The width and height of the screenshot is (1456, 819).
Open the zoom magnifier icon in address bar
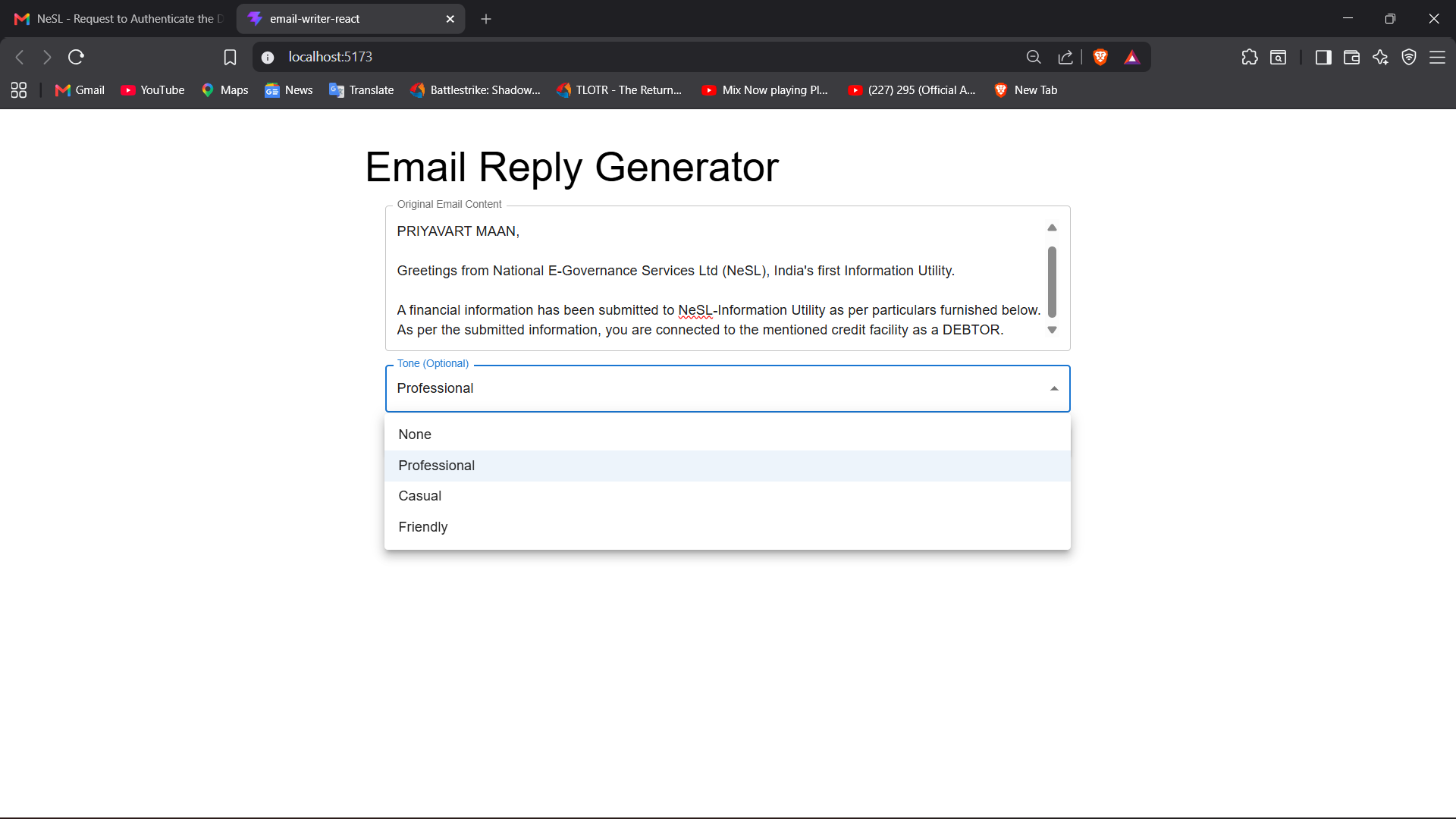point(1033,57)
